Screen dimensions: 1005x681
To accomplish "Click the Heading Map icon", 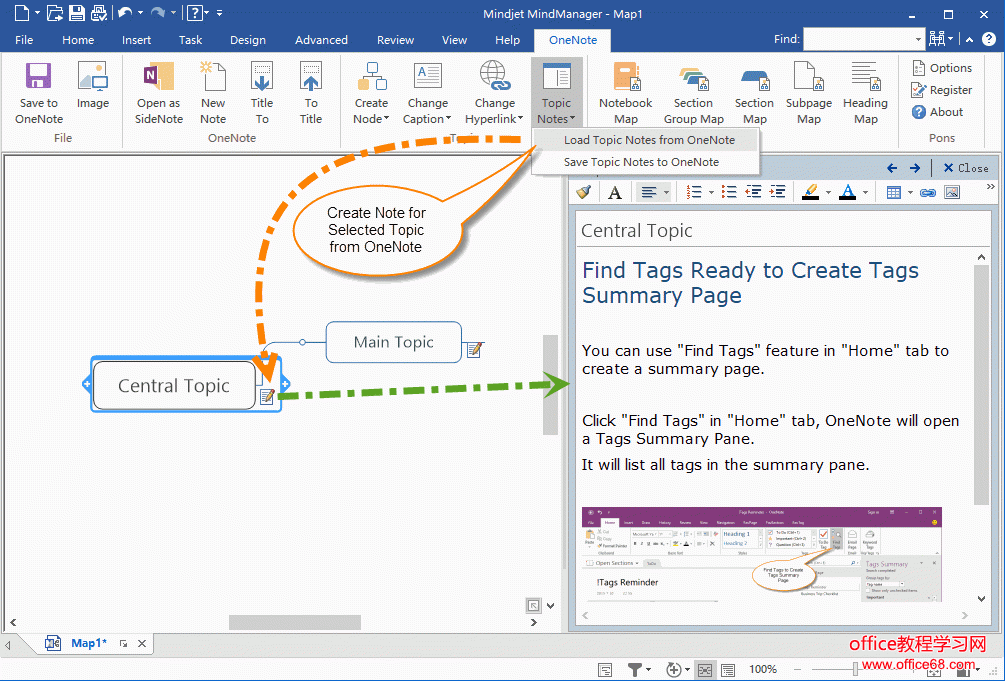I will [865, 92].
